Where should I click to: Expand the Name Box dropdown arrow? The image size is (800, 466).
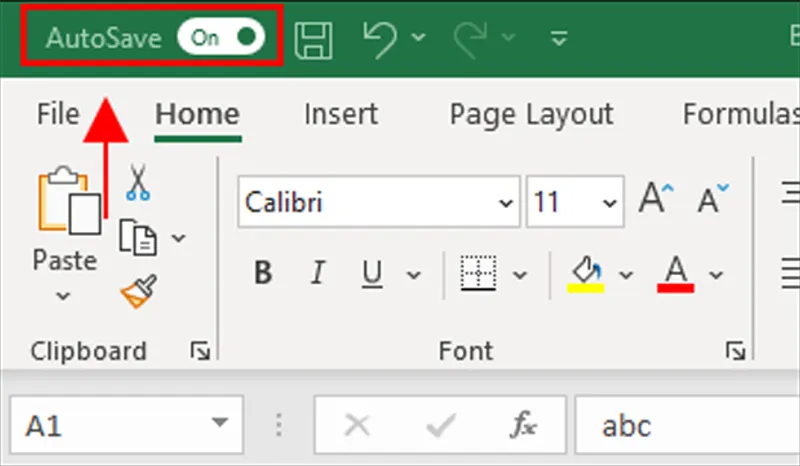(220, 426)
